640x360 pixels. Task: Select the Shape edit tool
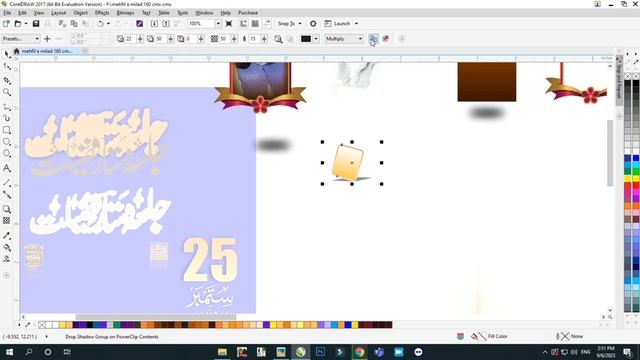[7, 67]
